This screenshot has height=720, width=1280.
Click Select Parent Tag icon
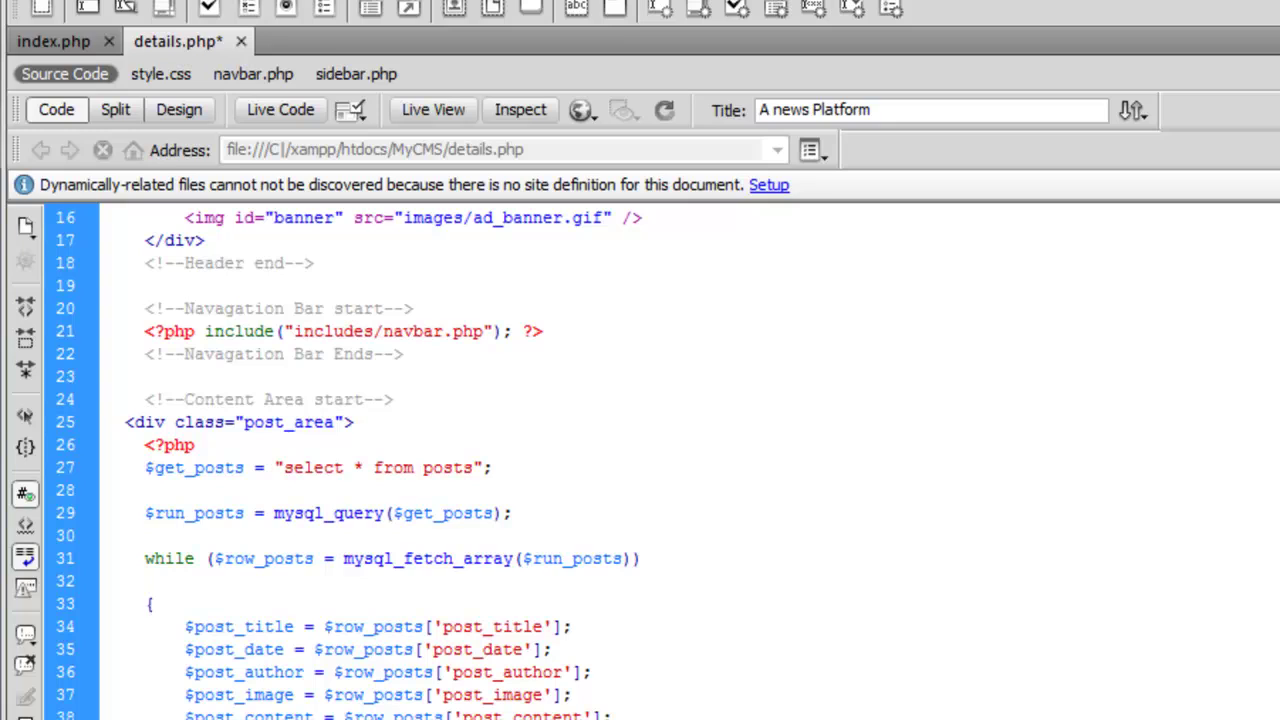pyautogui.click(x=26, y=416)
